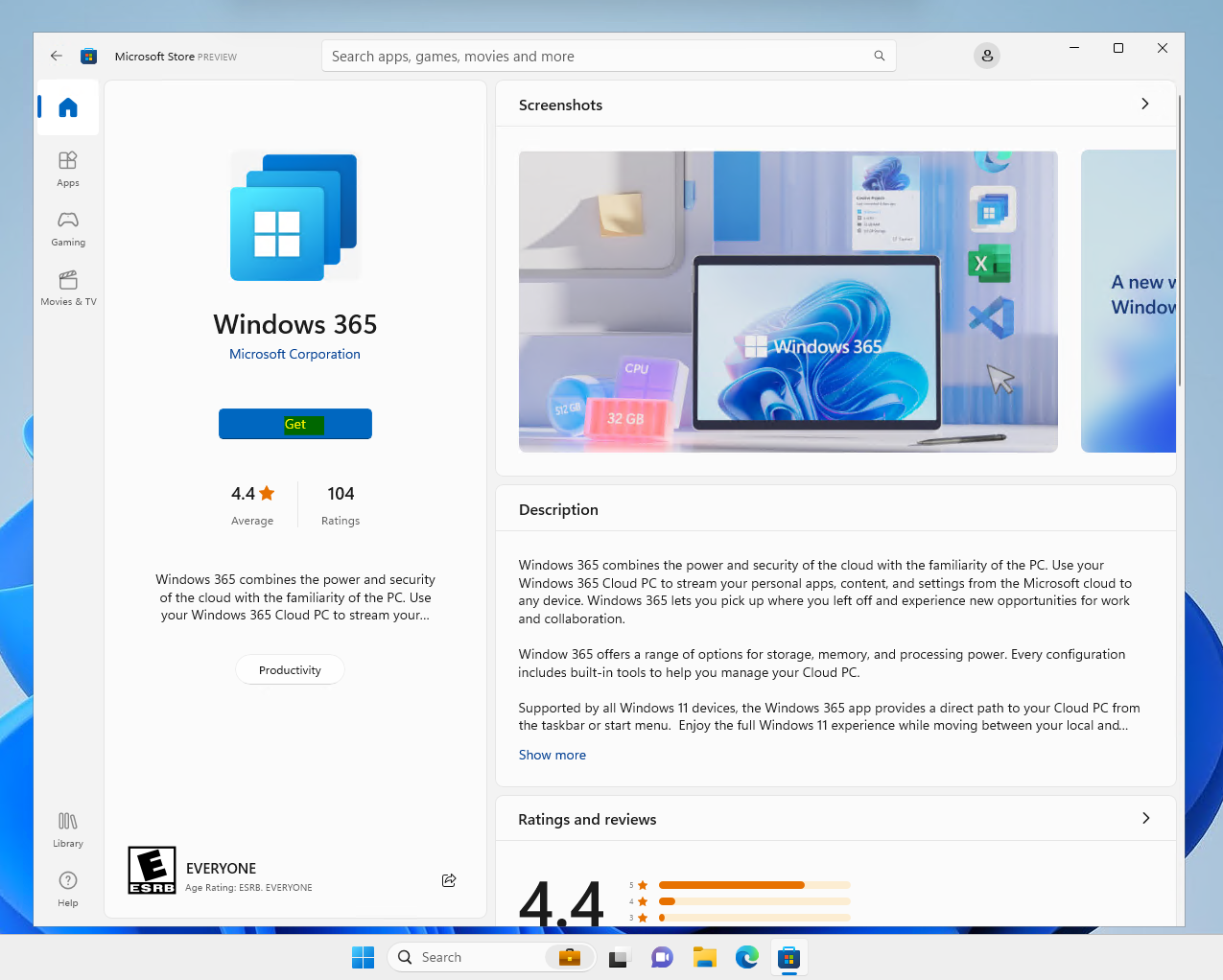The height and width of the screenshot is (980, 1223).
Task: Open the Home sidebar section
Action: point(68,107)
